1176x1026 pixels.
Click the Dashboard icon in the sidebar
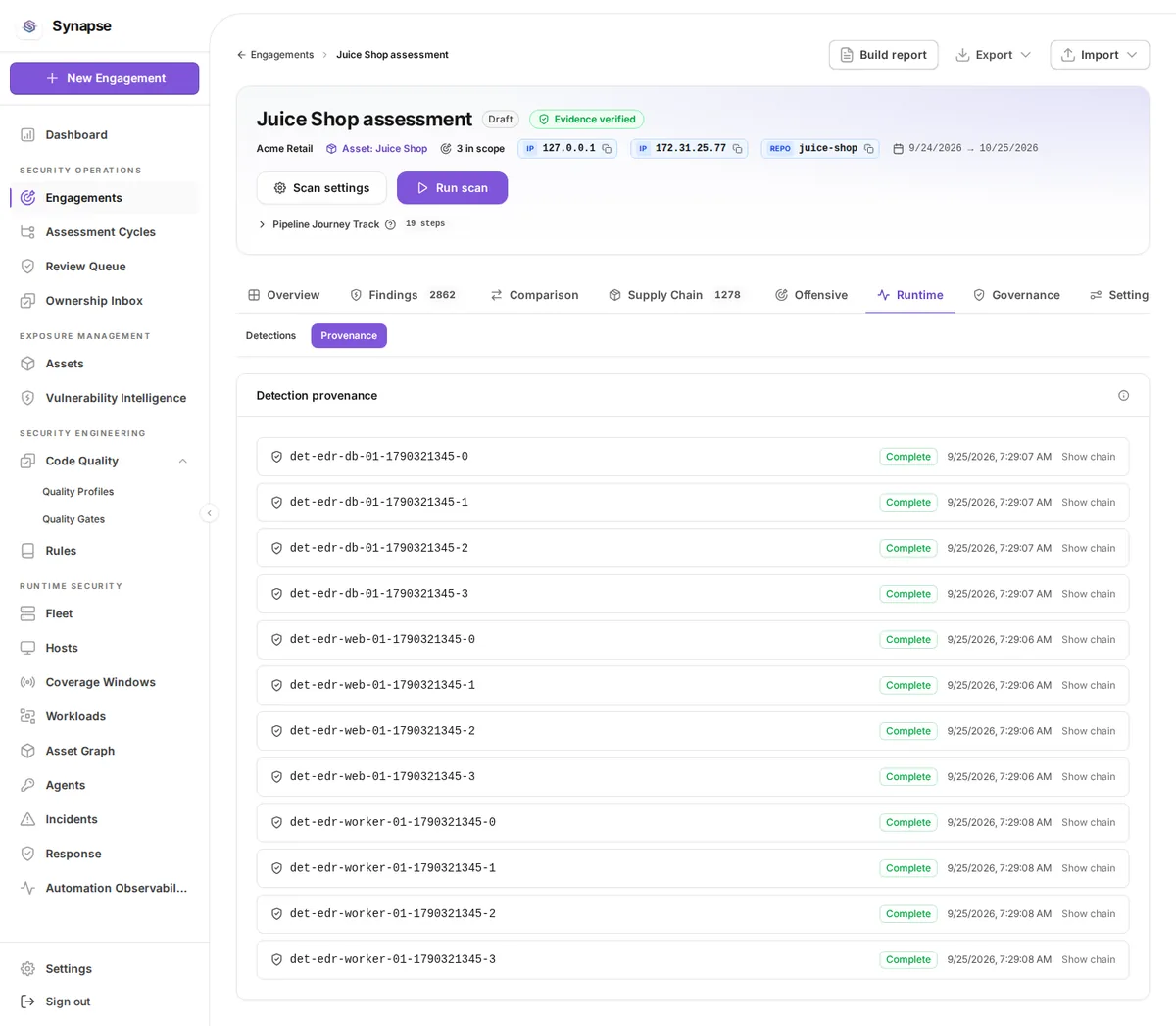coord(27,135)
